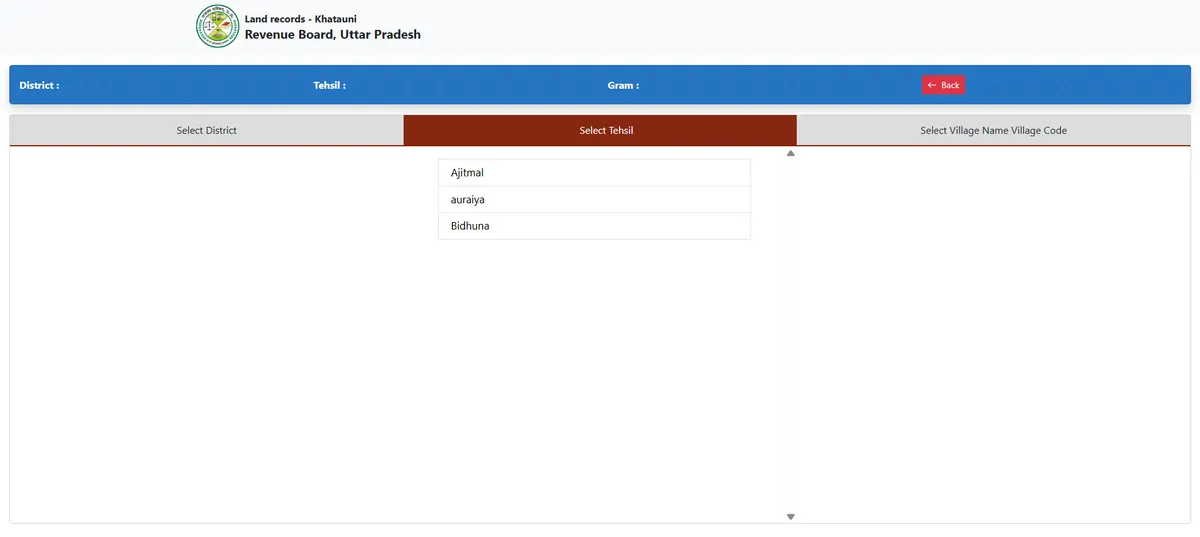The image size is (1200, 537).
Task: Switch to the Select District tab
Action: click(206, 131)
